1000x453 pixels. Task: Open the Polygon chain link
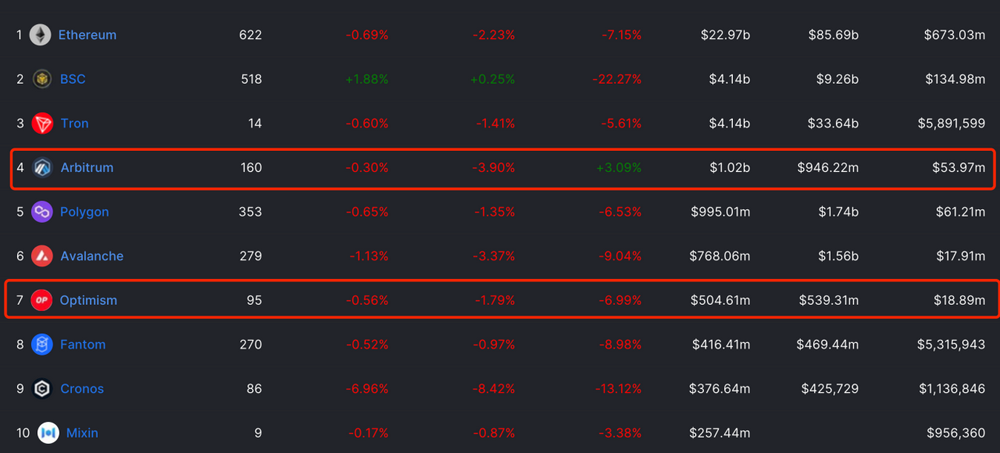84,212
